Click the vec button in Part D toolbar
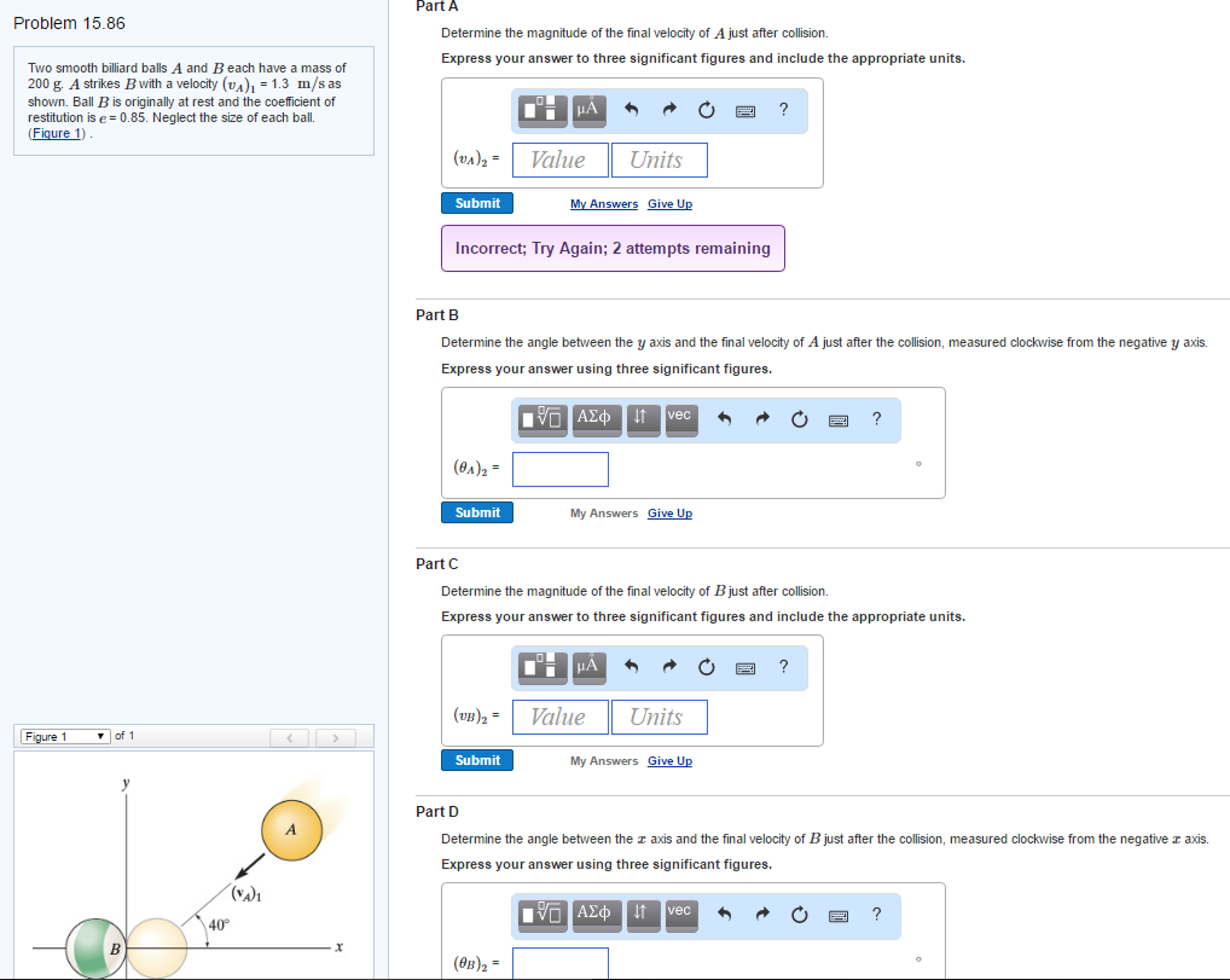 click(681, 914)
